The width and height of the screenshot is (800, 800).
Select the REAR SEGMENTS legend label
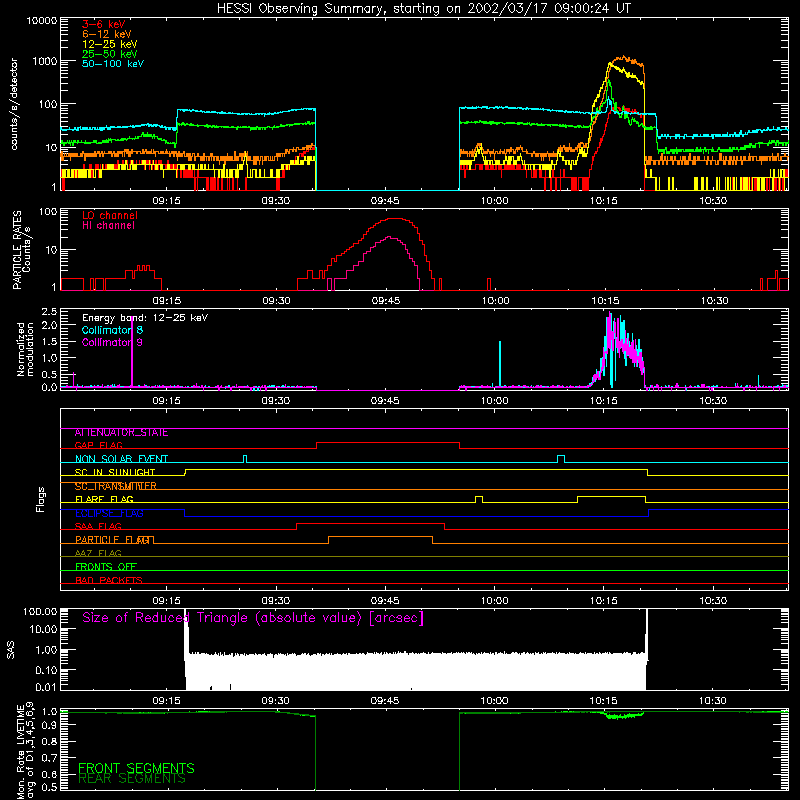132,779
